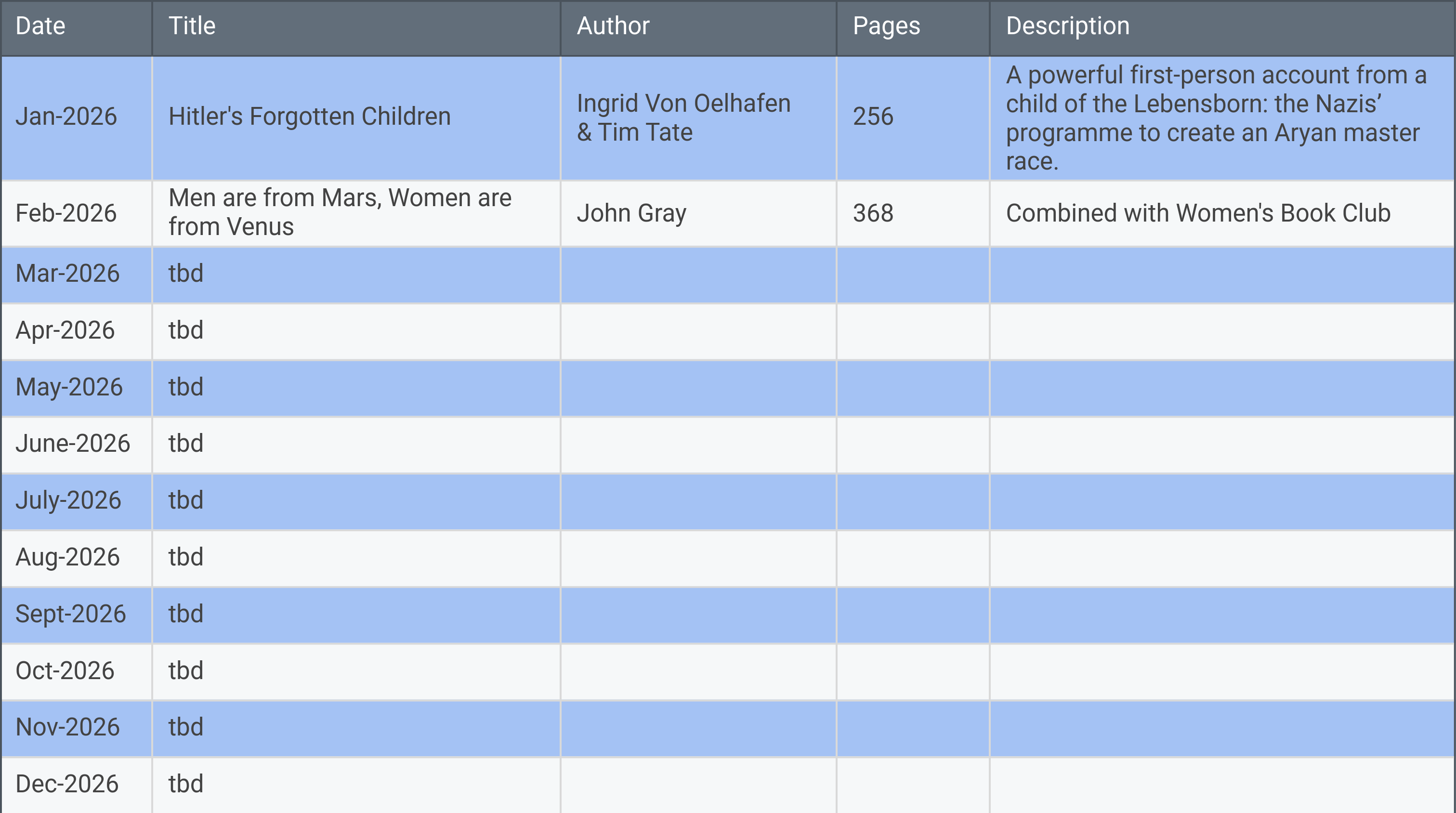Click Combined with Women's Book Club cell
This screenshot has width=1456, height=813.
tap(1197, 214)
